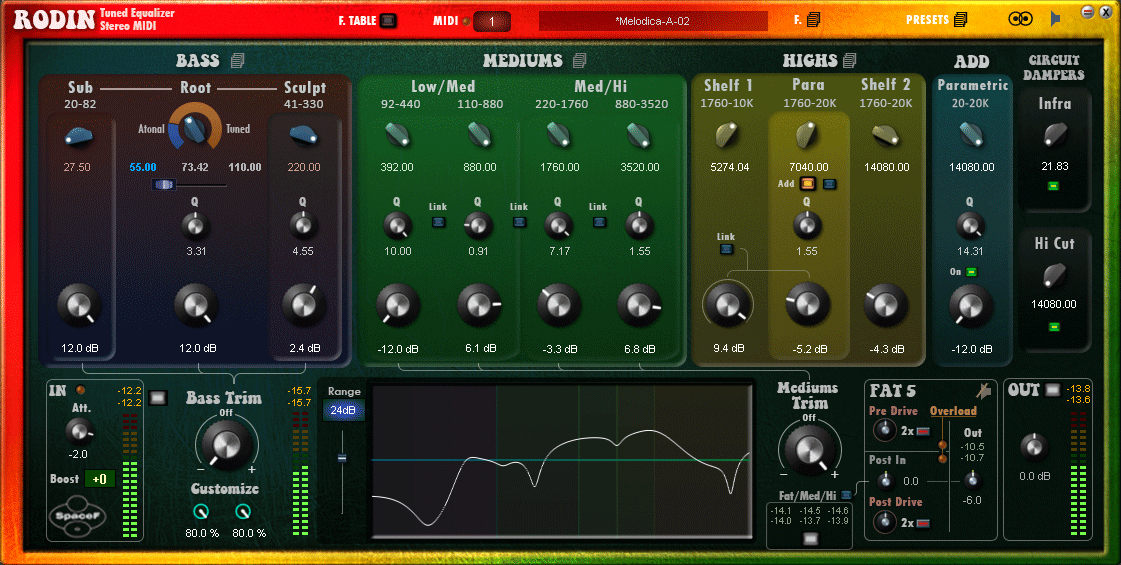
Task: Click the Mediums Trim knob
Action: (809, 448)
